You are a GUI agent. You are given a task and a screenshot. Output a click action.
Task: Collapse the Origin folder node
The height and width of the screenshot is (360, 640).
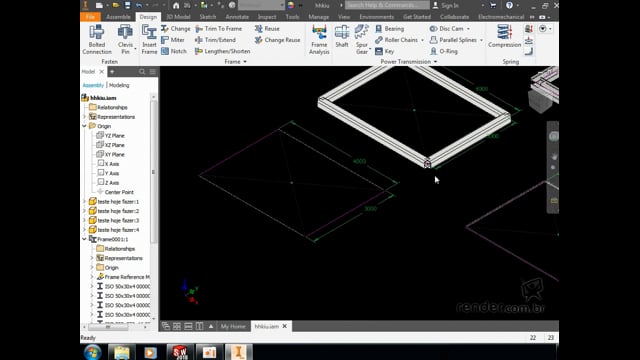click(x=84, y=126)
